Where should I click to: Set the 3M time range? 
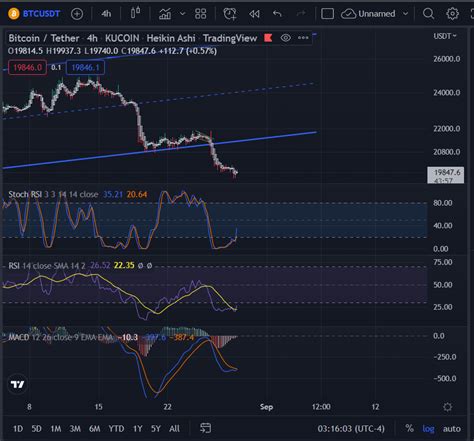(x=75, y=429)
